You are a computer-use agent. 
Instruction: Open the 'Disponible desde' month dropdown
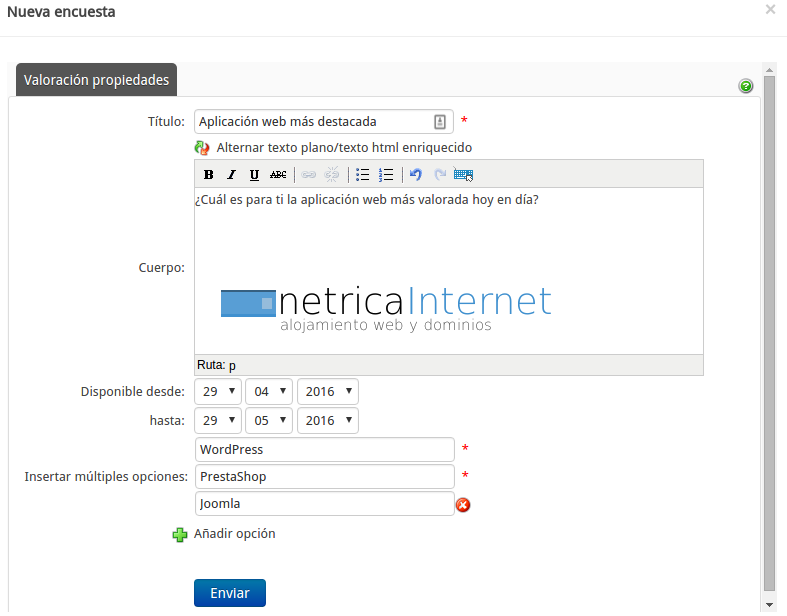[x=269, y=392]
